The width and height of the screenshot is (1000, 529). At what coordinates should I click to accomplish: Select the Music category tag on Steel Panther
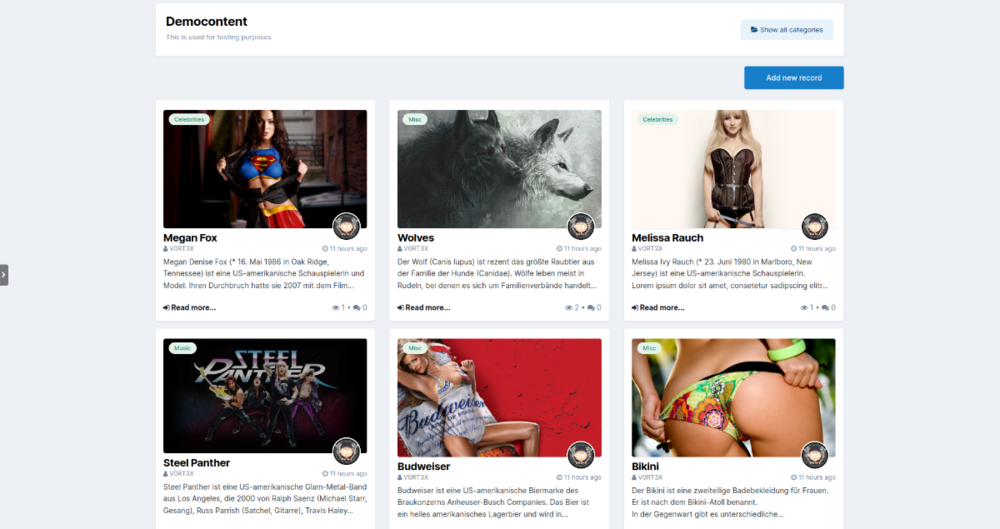[182, 348]
